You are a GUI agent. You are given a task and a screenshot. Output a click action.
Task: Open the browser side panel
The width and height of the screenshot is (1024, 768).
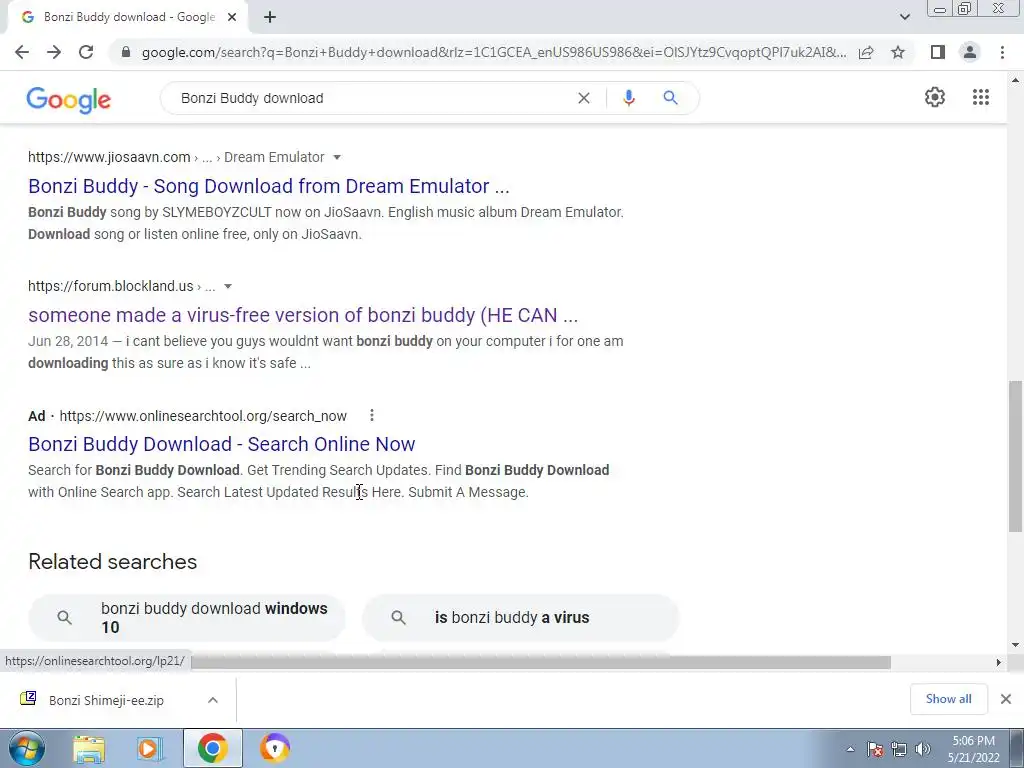tap(938, 52)
